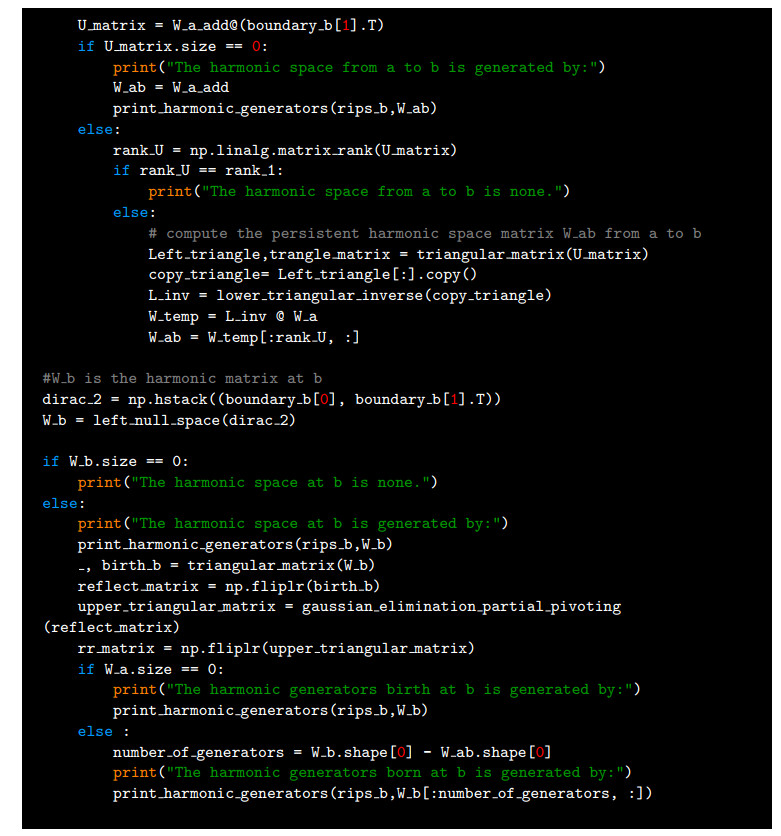Click the 'W_ab = W_a_add' assignment line
This screenshot has width=781, height=836.
[x=171, y=88]
